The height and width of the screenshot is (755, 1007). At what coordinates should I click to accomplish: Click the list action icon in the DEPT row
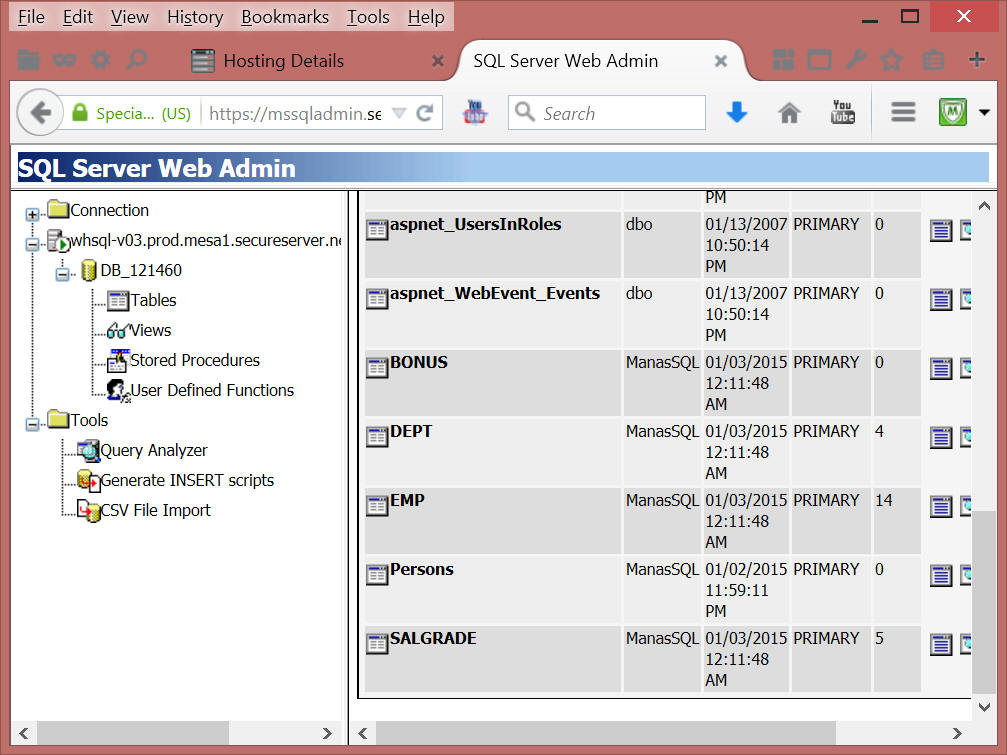[941, 438]
